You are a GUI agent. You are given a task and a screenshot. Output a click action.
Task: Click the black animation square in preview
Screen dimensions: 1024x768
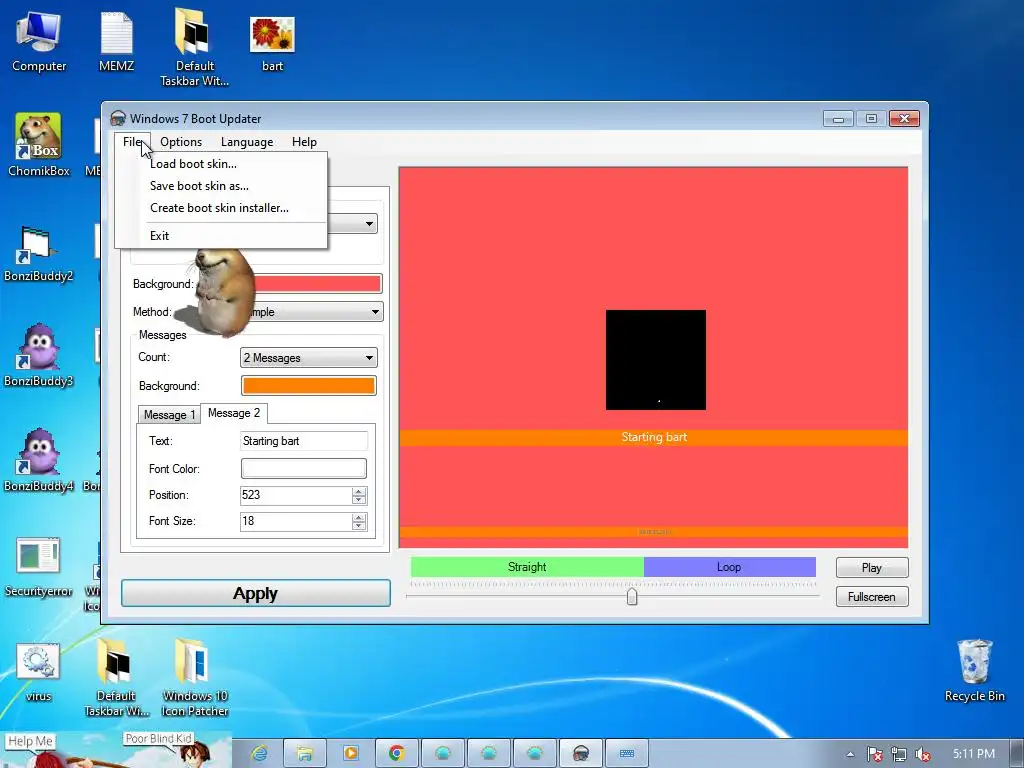click(656, 360)
